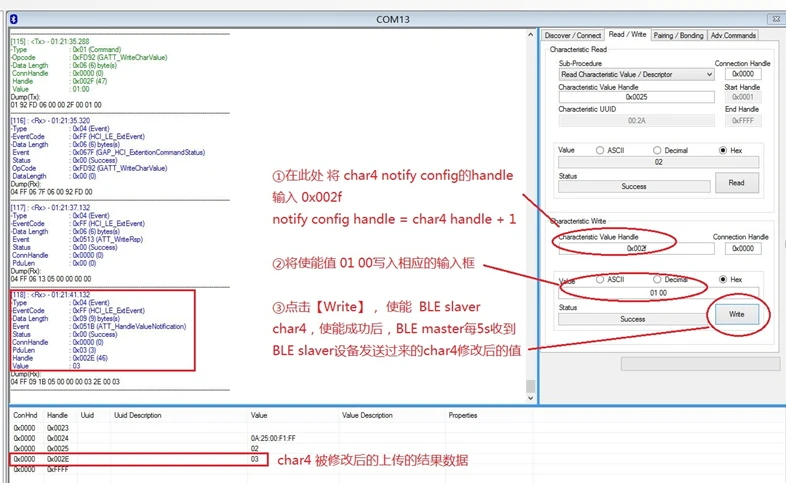The image size is (786, 483).
Task: Click the GAP_HCI_ExtentionCommandStatus event line
Action: click(108, 152)
